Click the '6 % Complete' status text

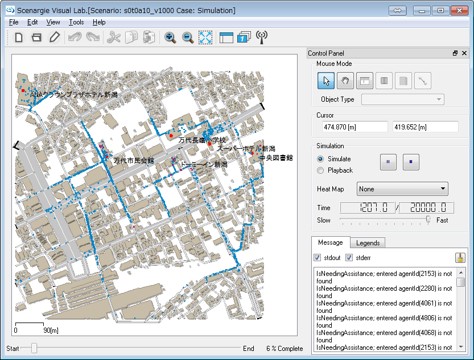click(285, 349)
